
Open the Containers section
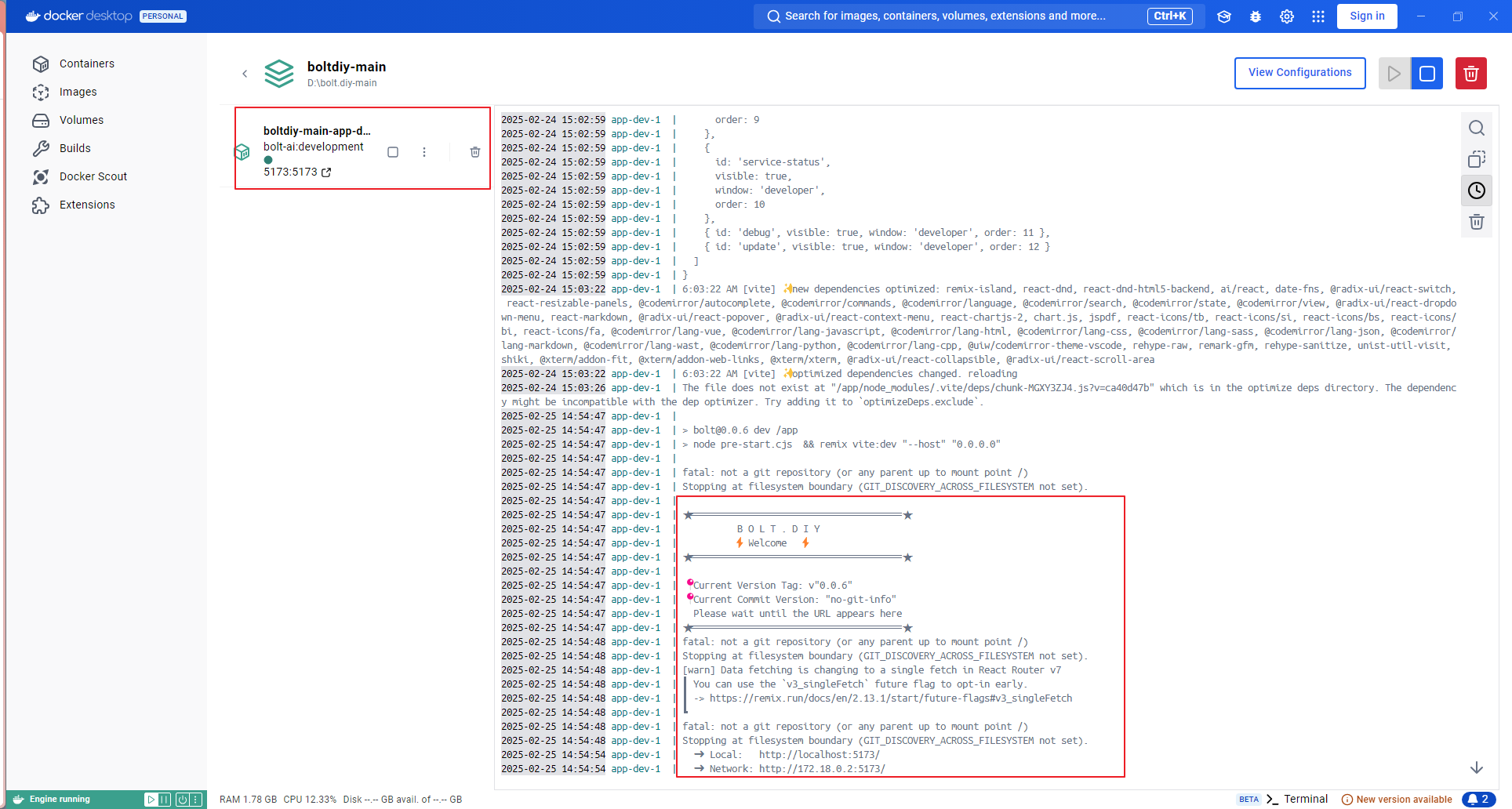(86, 63)
